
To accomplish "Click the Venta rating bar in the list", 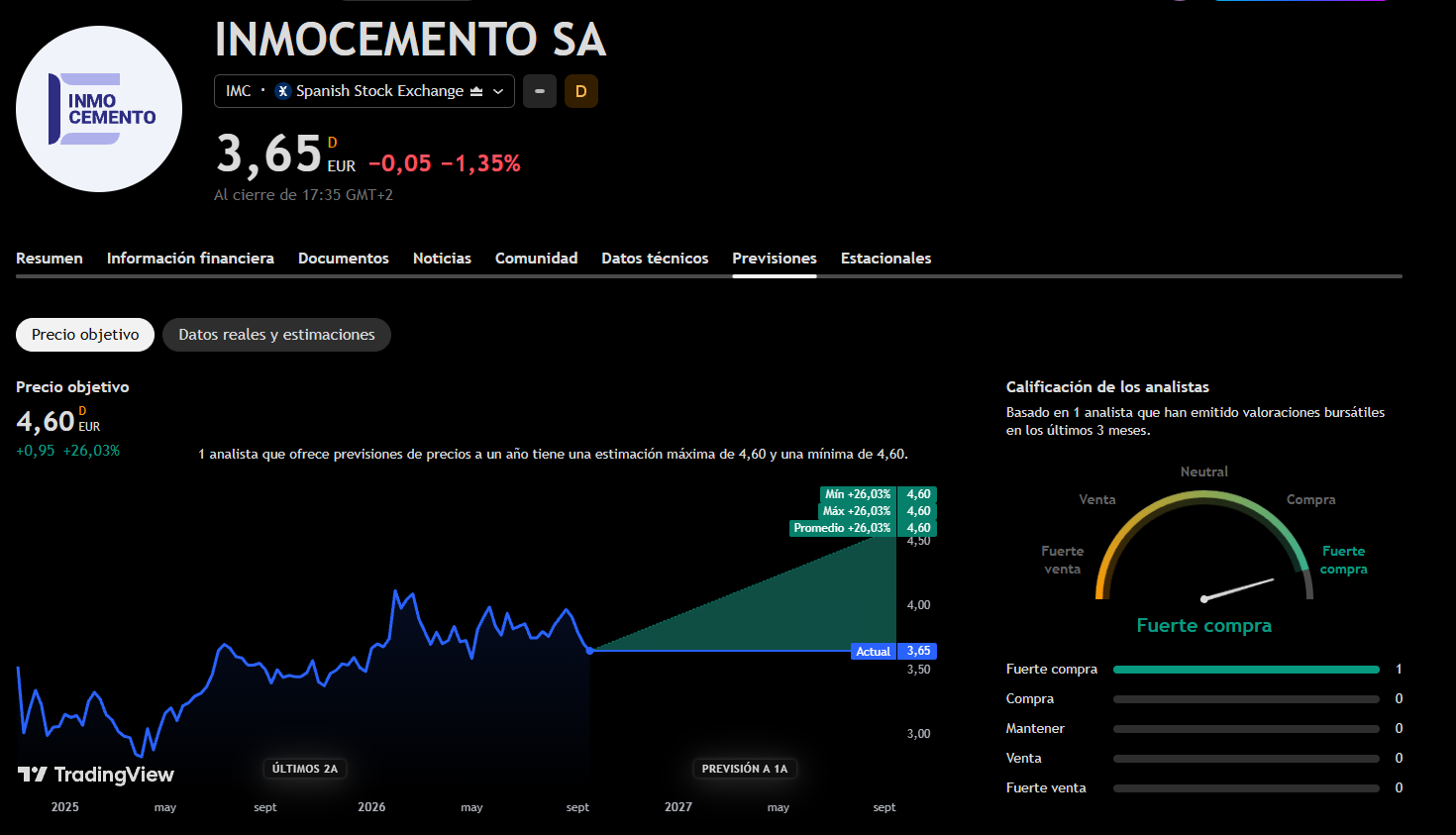I will (1246, 759).
